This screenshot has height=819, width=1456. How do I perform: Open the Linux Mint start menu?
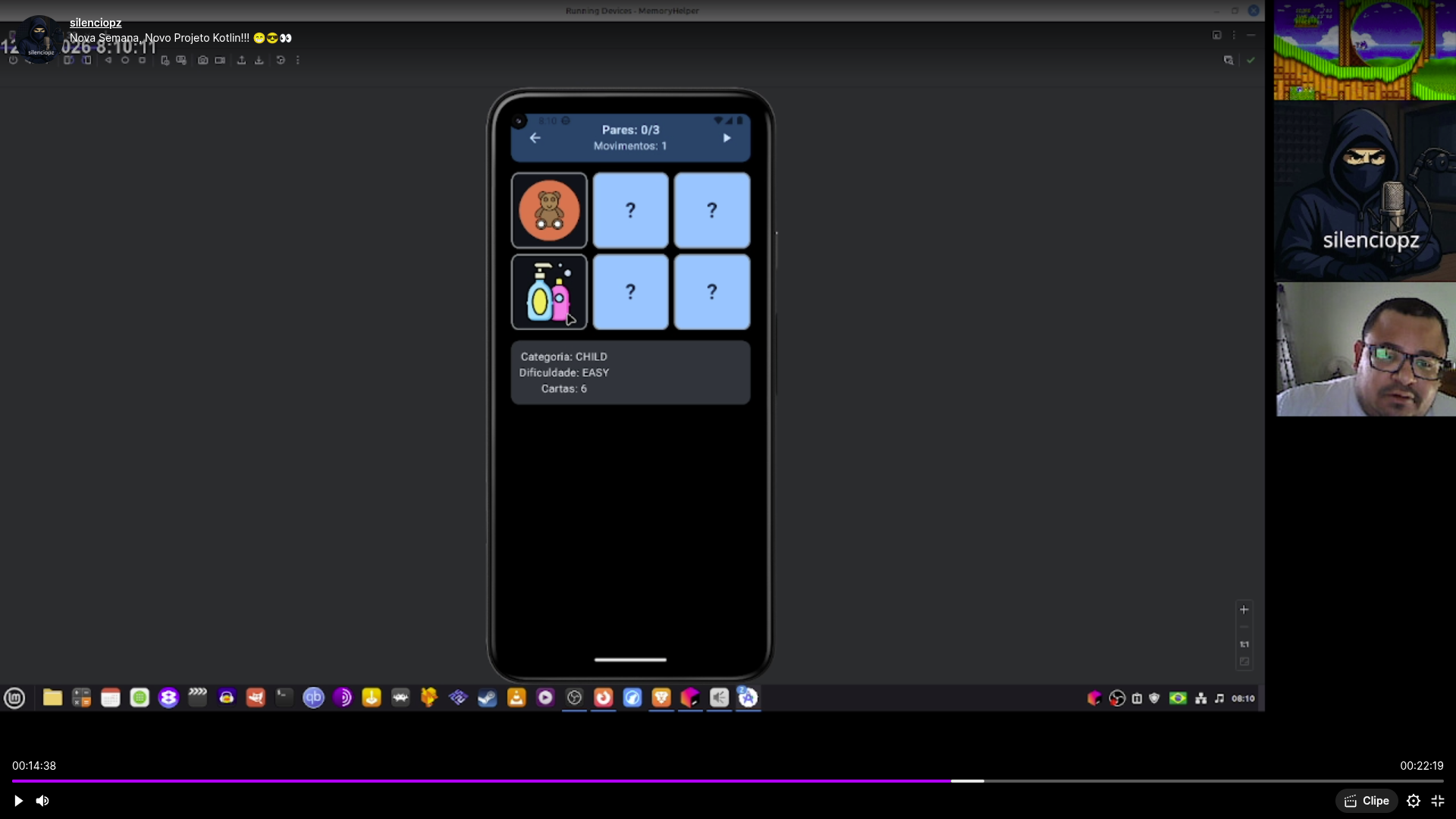pos(14,698)
